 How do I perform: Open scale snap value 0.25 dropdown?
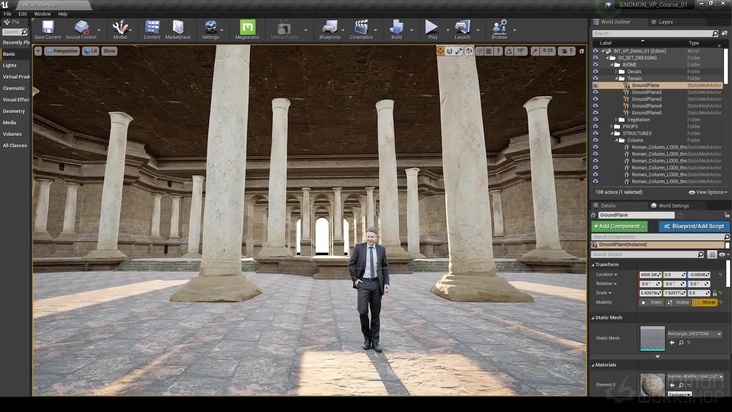pyautogui.click(x=548, y=51)
